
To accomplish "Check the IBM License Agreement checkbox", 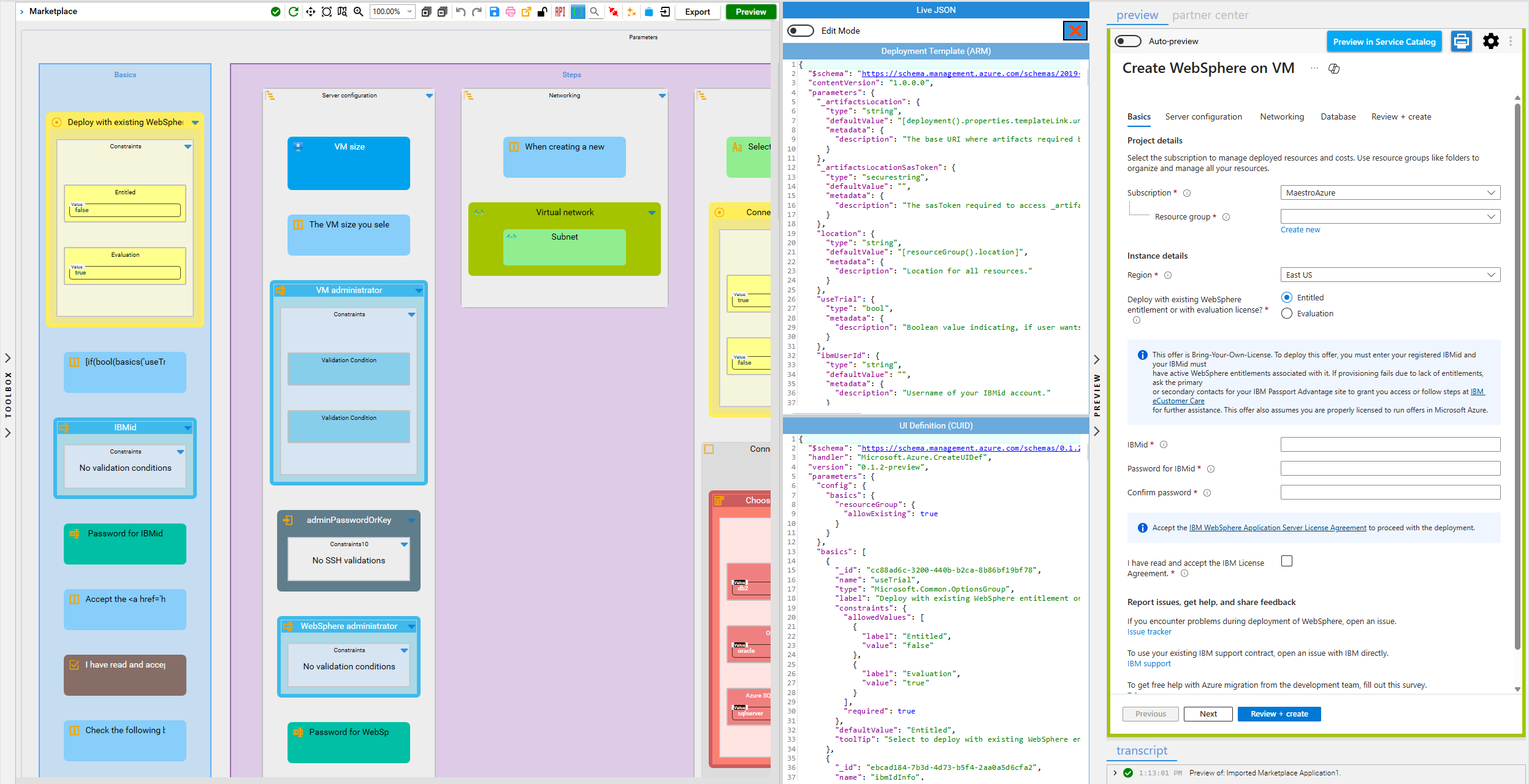I will (x=1287, y=561).
